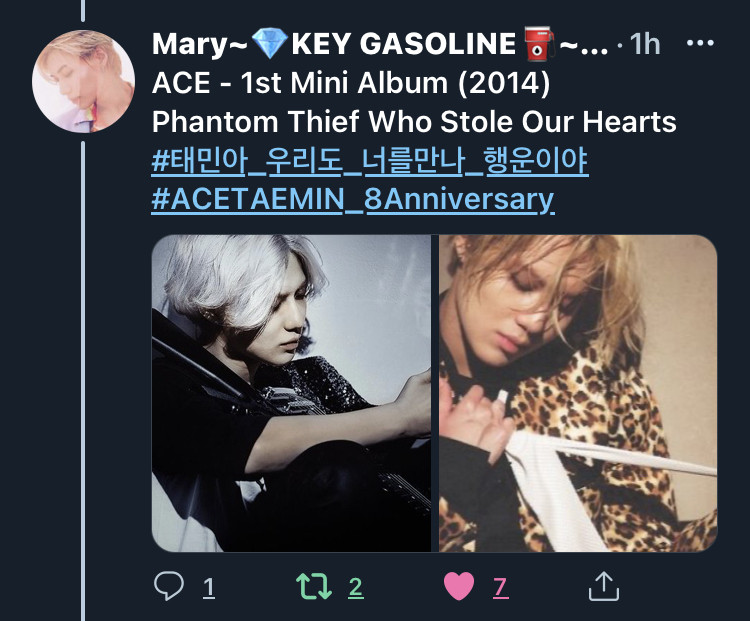Click the pink like count 7
Viewport: 750px width, 621px height.
click(x=500, y=588)
